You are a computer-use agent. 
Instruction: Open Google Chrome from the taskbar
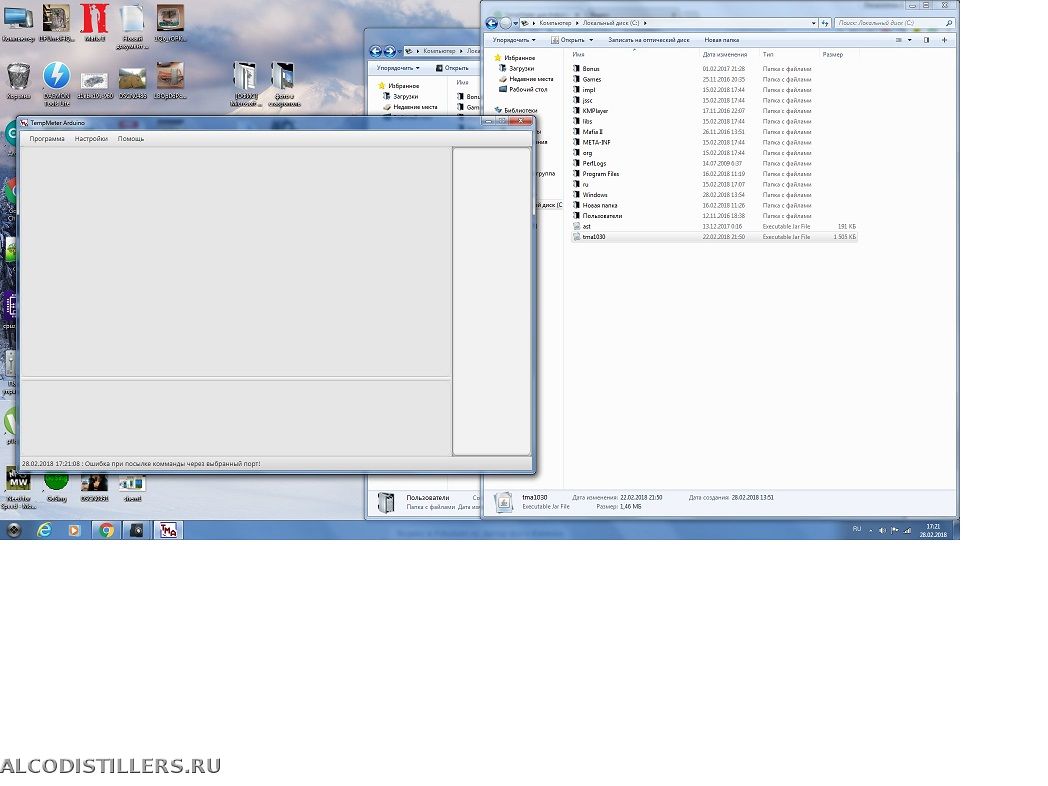click(106, 530)
